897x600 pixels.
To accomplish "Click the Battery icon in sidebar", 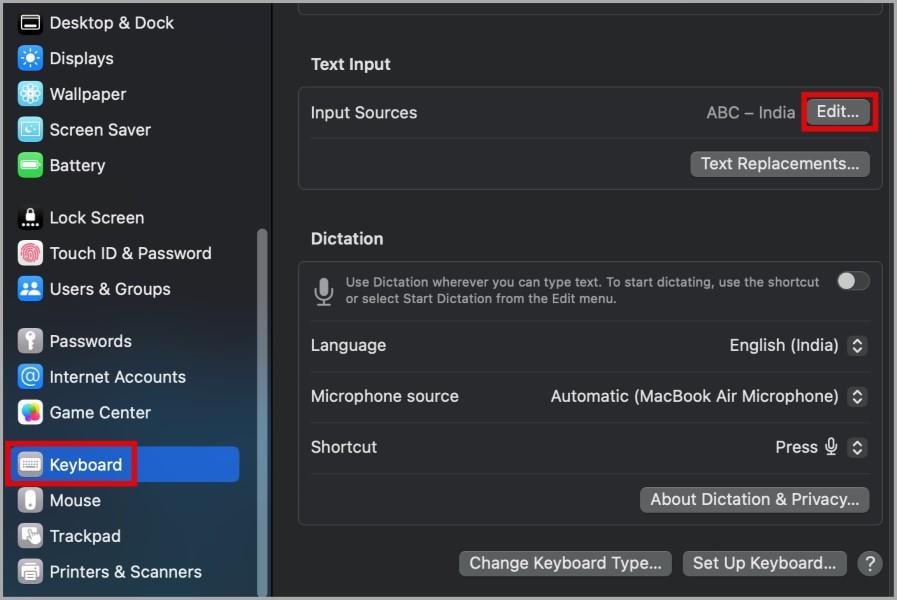I will click(30, 165).
